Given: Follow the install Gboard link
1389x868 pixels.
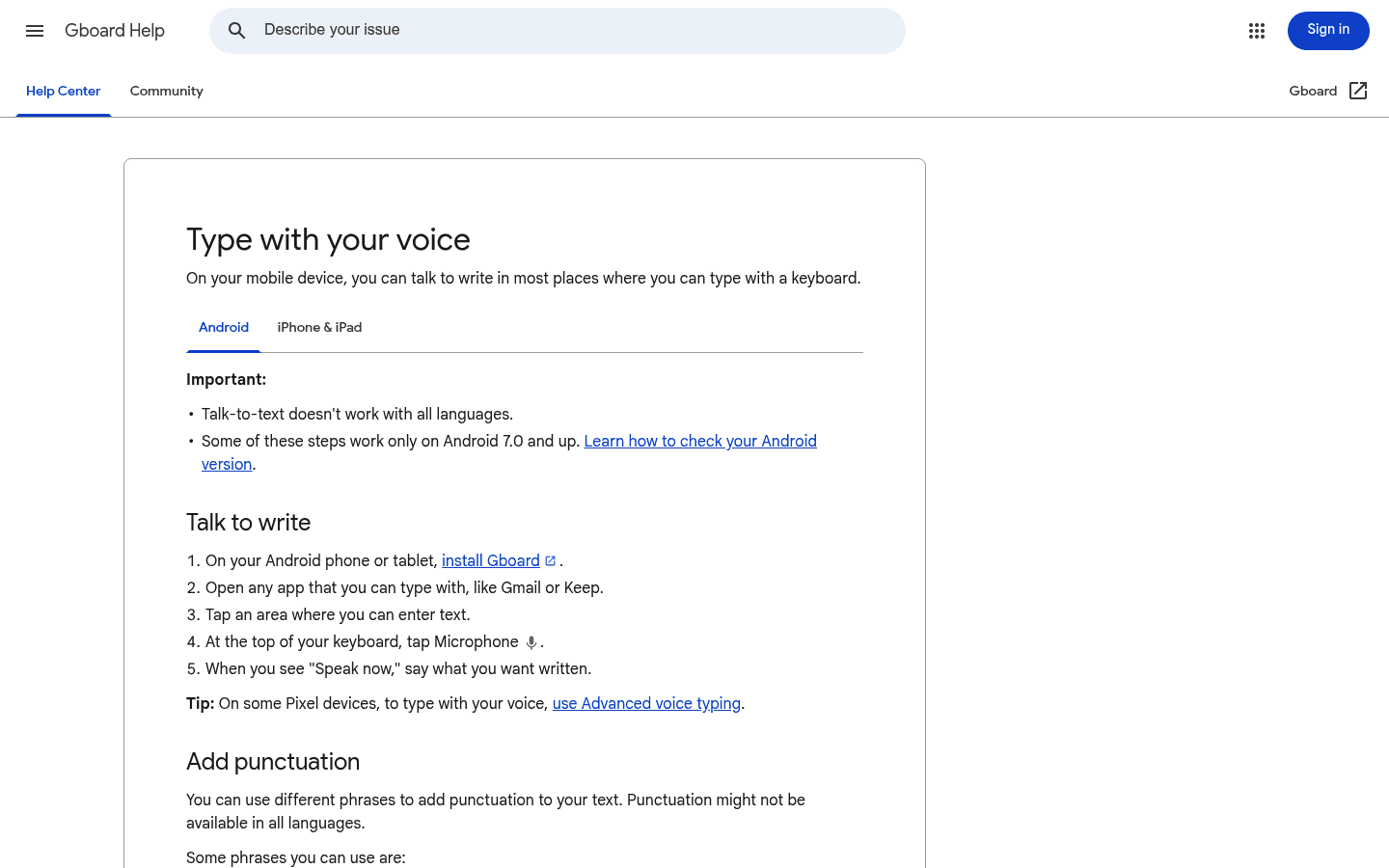Looking at the screenshot, I should pyautogui.click(x=491, y=561).
